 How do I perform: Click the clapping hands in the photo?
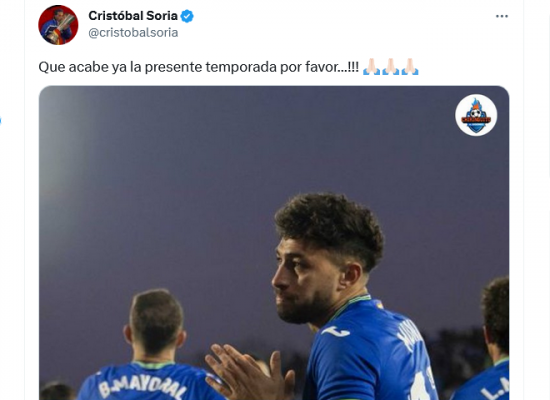250,374
